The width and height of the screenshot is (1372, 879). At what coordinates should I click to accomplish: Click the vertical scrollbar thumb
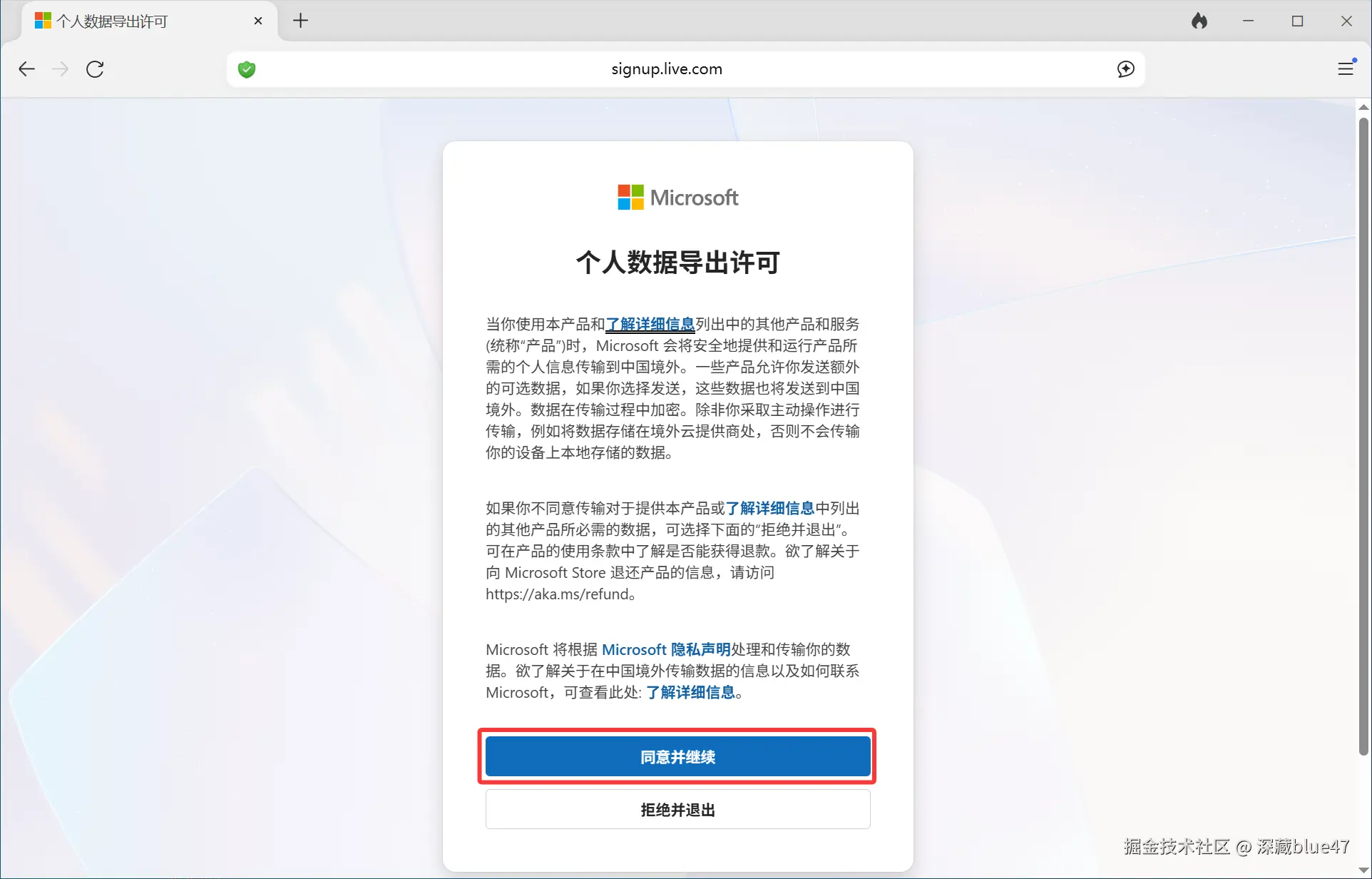coord(1363,435)
